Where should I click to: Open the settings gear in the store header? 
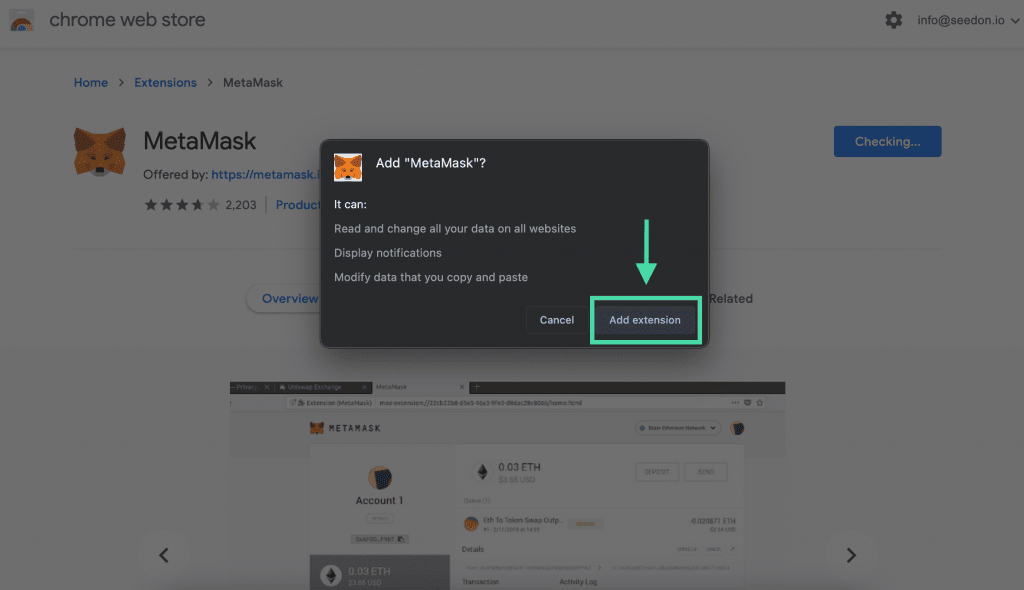click(x=893, y=20)
